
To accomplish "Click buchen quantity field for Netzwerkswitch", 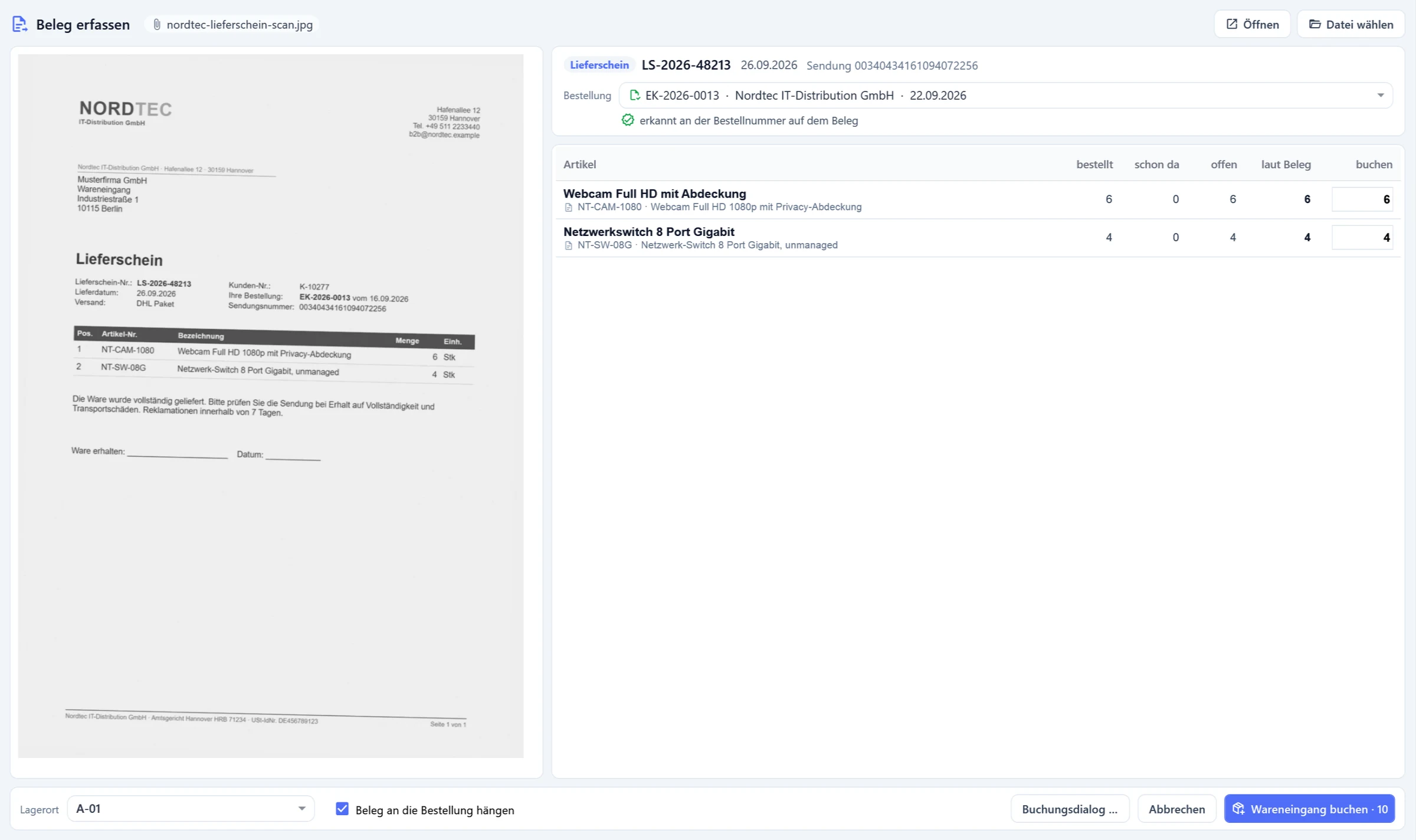I will point(1362,237).
